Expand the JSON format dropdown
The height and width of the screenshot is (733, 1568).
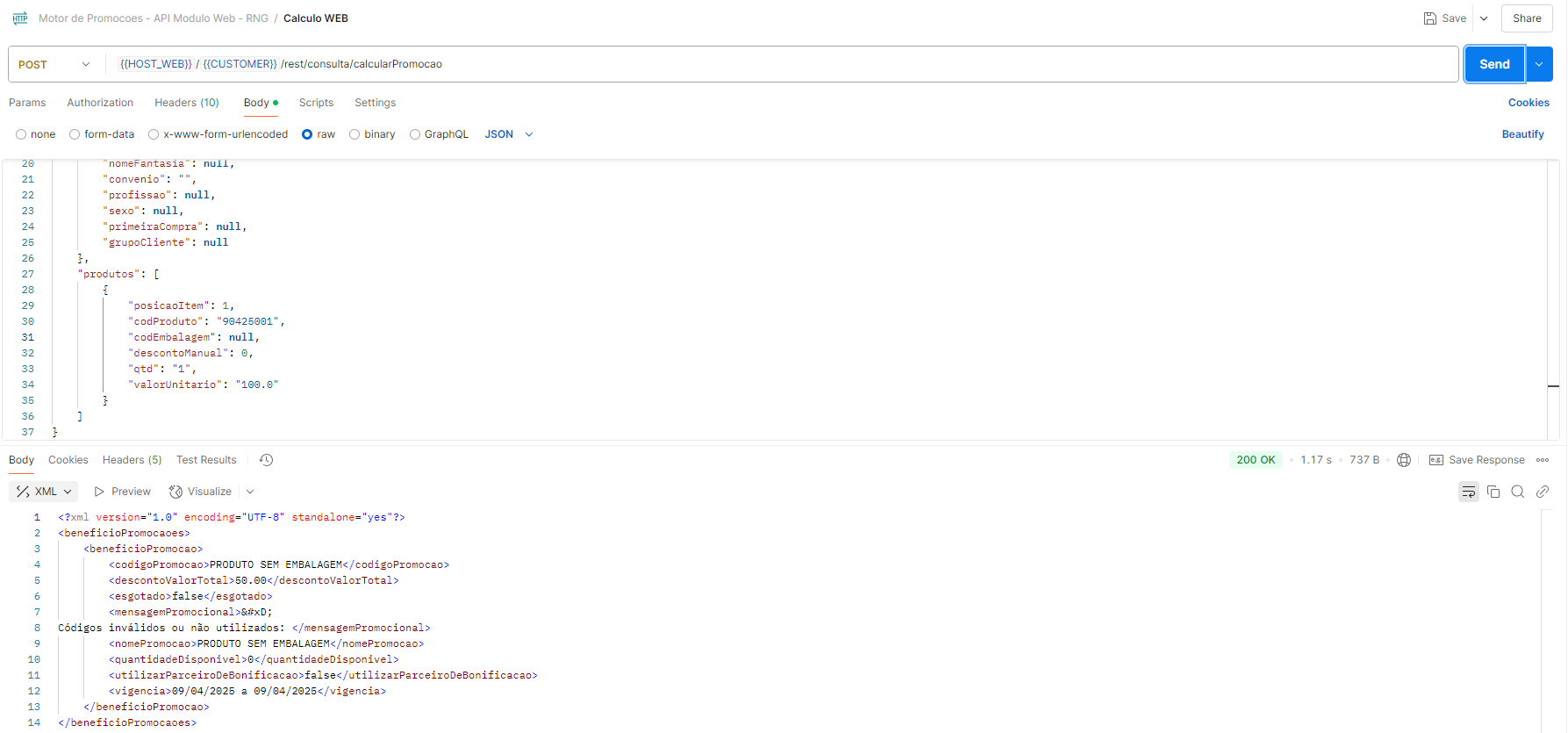pyautogui.click(x=509, y=134)
